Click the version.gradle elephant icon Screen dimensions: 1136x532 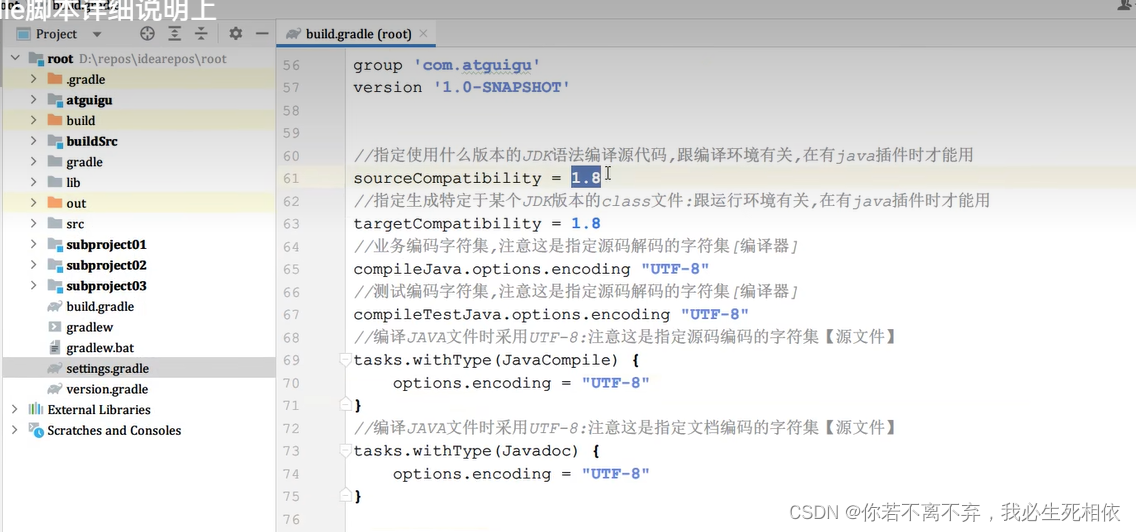(x=54, y=389)
